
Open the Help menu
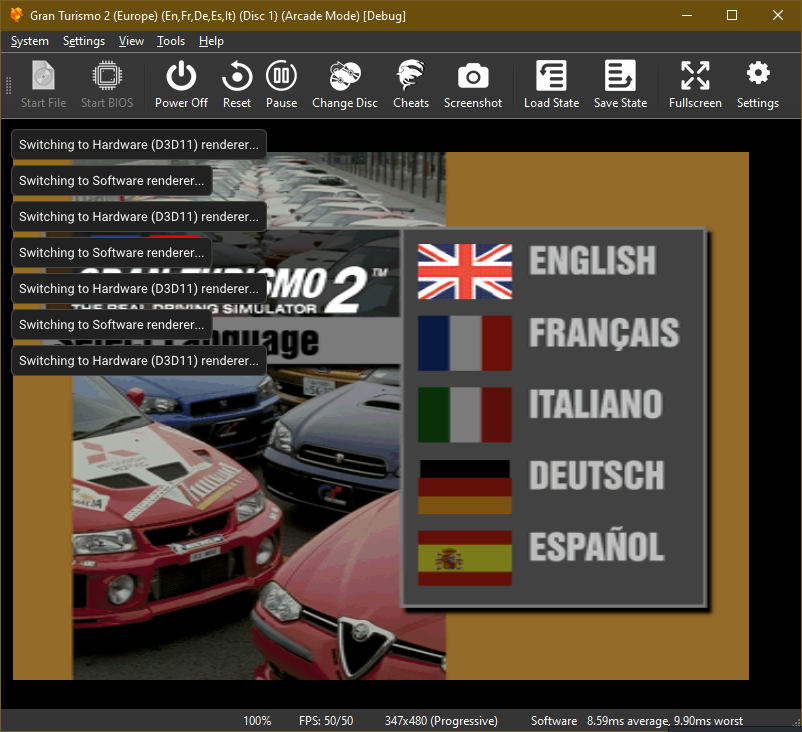click(211, 41)
